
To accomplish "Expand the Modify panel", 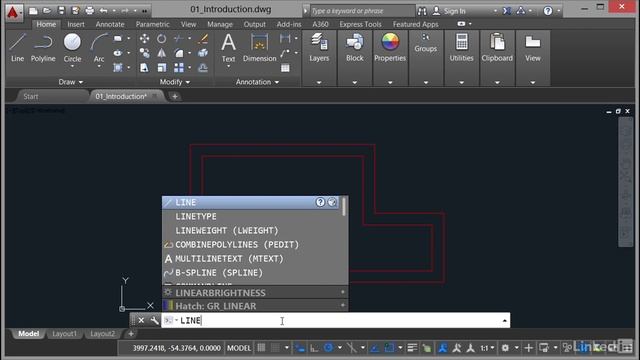I will coord(175,82).
